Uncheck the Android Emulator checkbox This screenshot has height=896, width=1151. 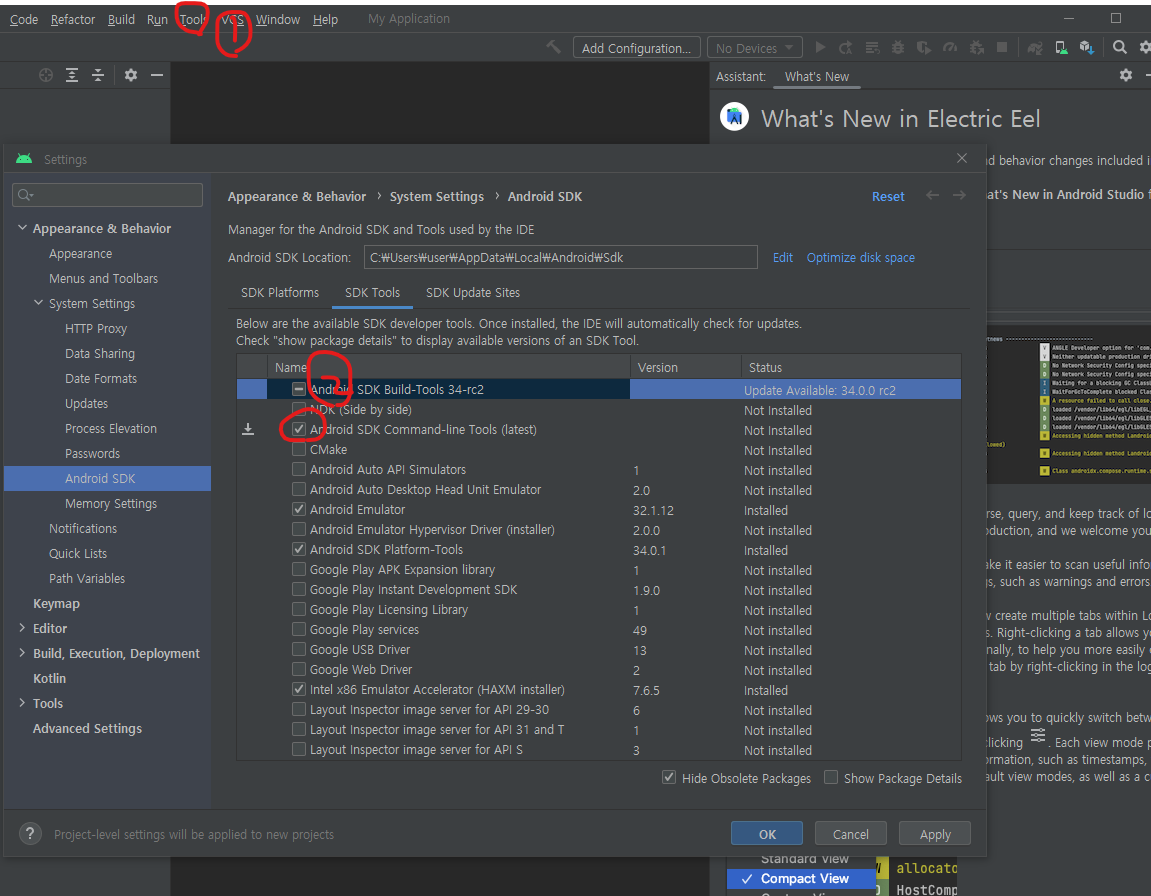click(x=299, y=509)
